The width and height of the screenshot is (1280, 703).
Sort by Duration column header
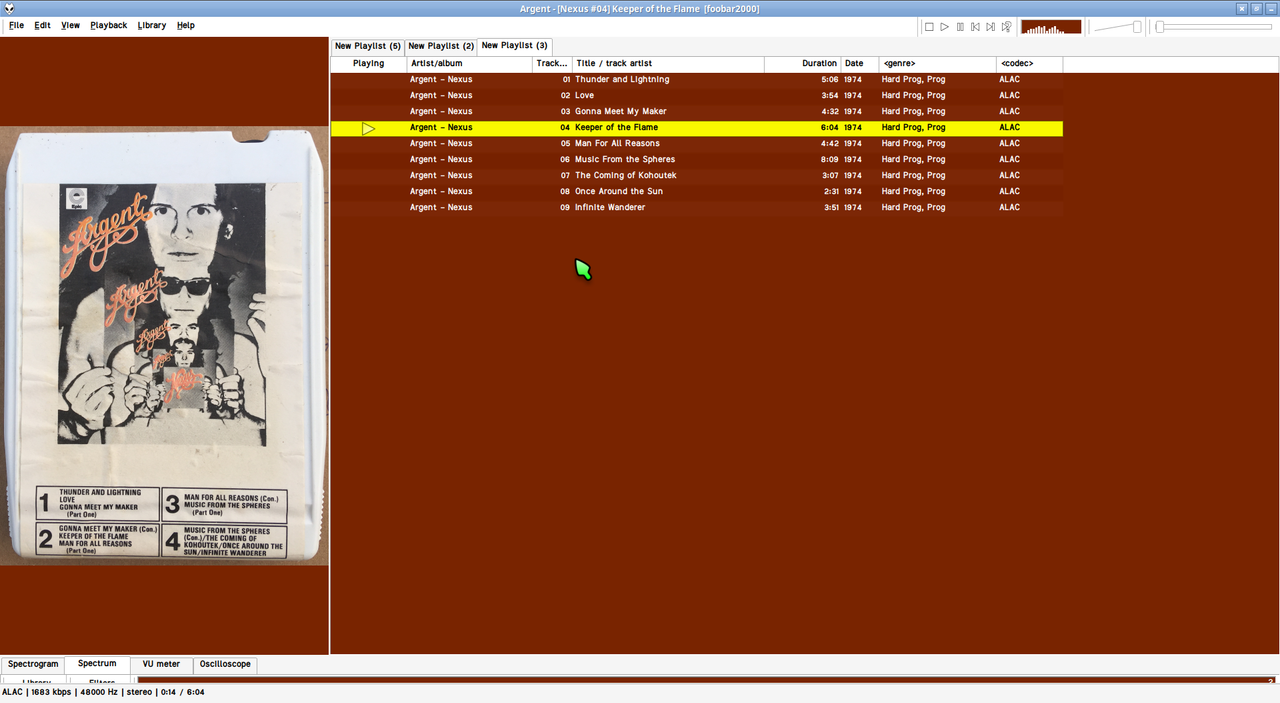point(802,64)
